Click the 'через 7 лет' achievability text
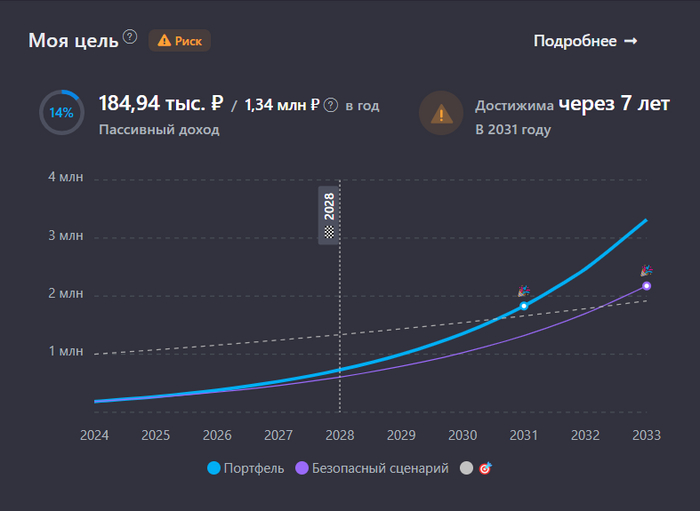Screen dimensions: 700x511 614,104
